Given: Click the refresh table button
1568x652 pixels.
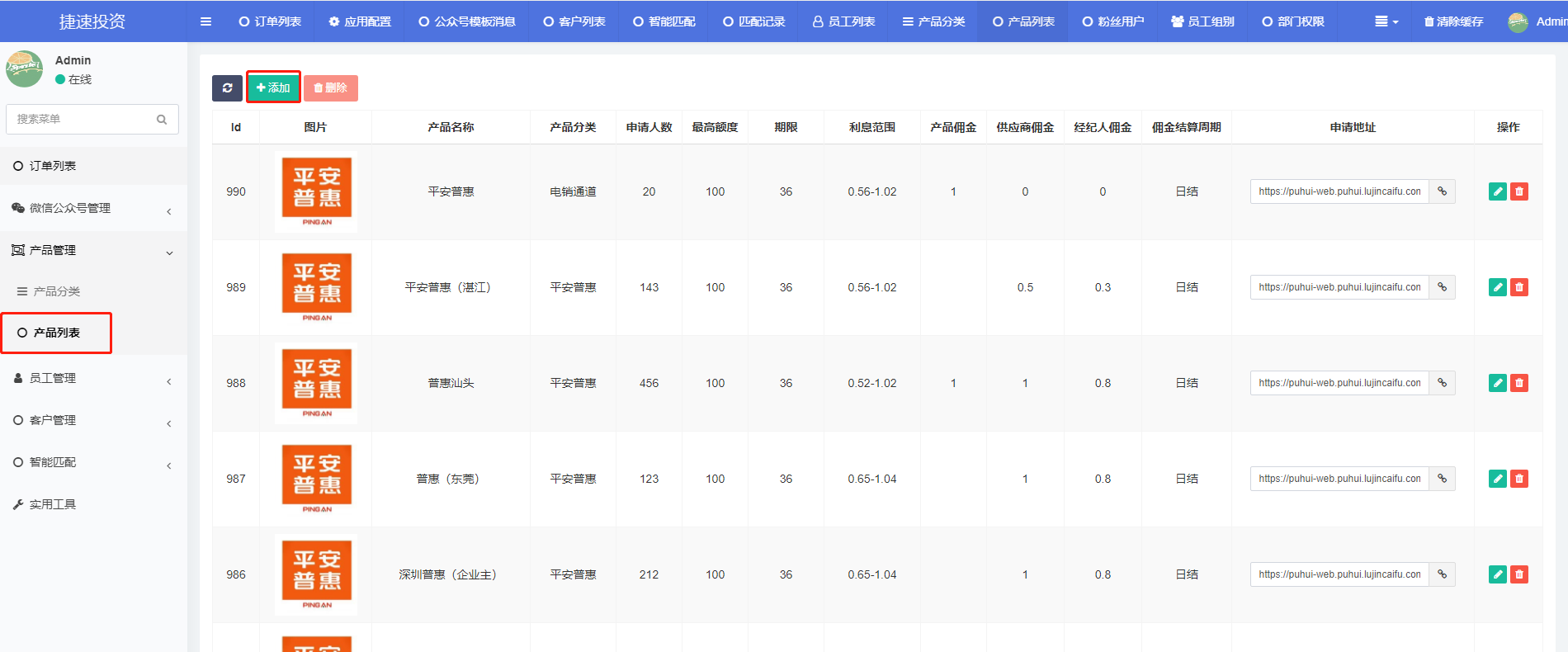Looking at the screenshot, I should 227,87.
